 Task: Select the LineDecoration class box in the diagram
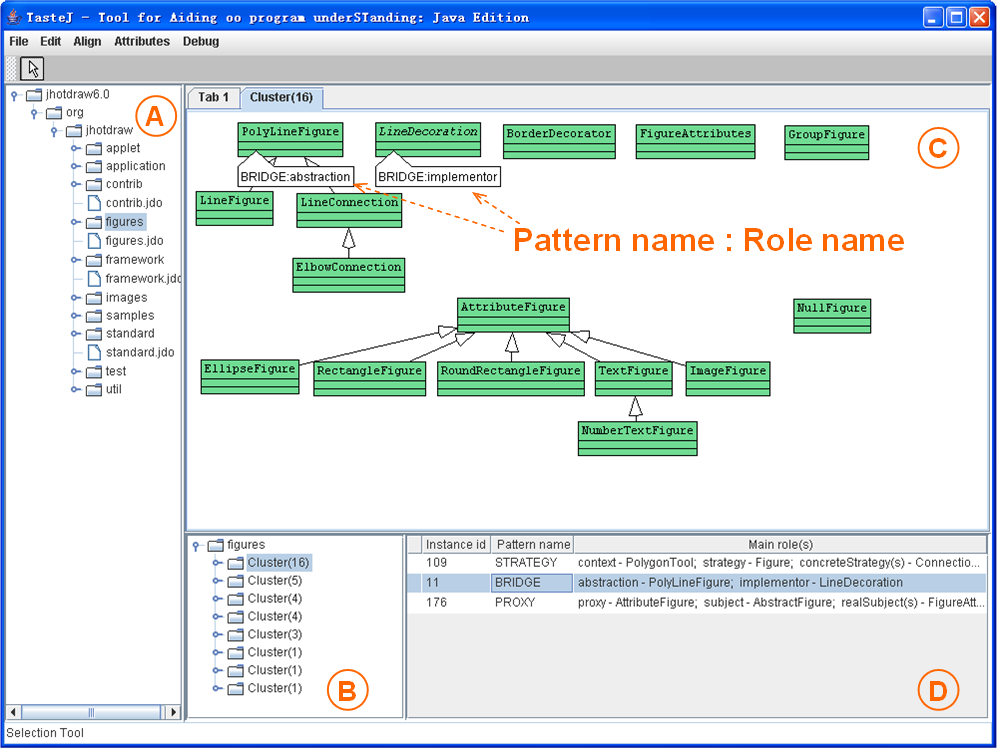428,139
